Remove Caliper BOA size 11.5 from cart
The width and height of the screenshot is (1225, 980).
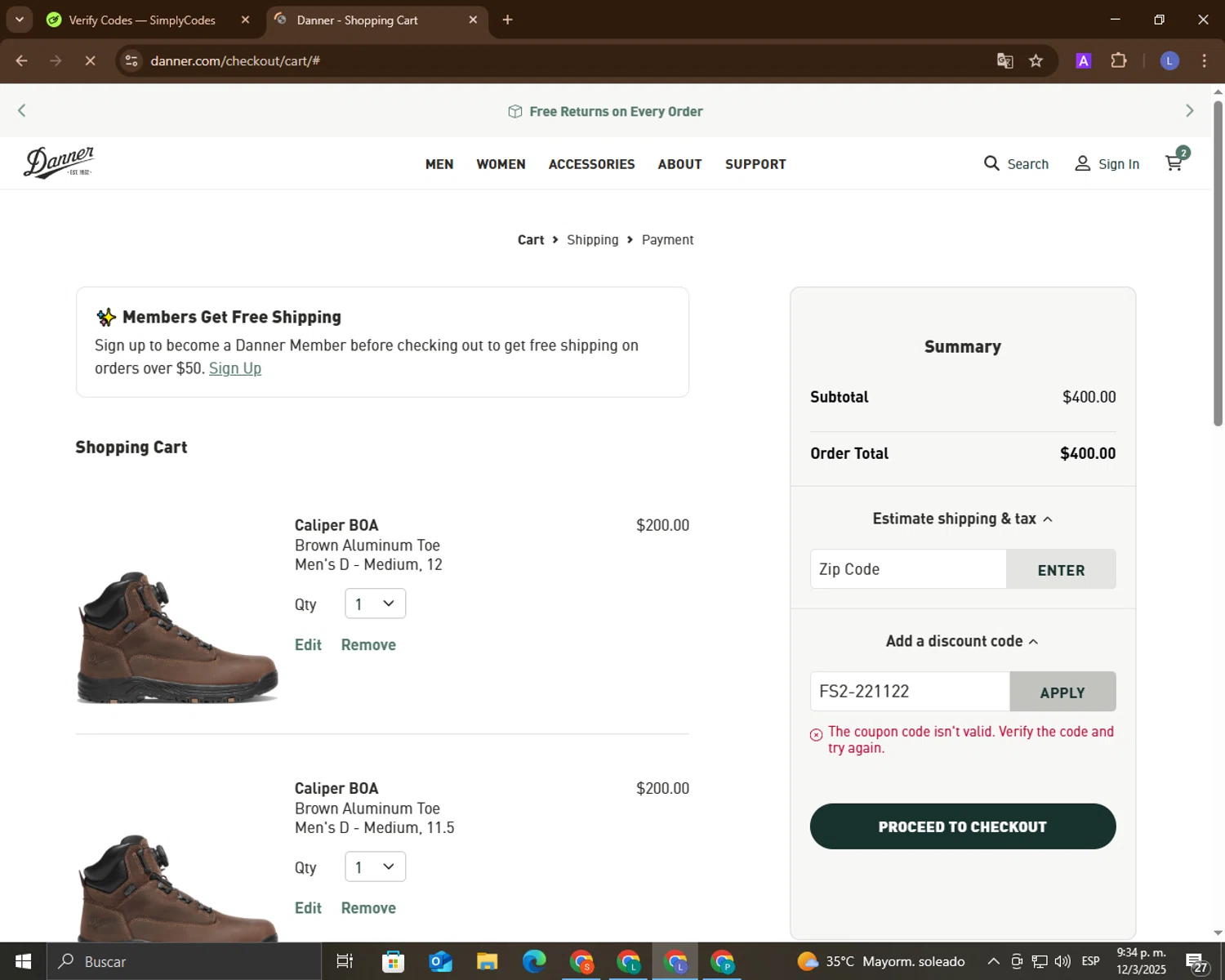[x=368, y=907]
